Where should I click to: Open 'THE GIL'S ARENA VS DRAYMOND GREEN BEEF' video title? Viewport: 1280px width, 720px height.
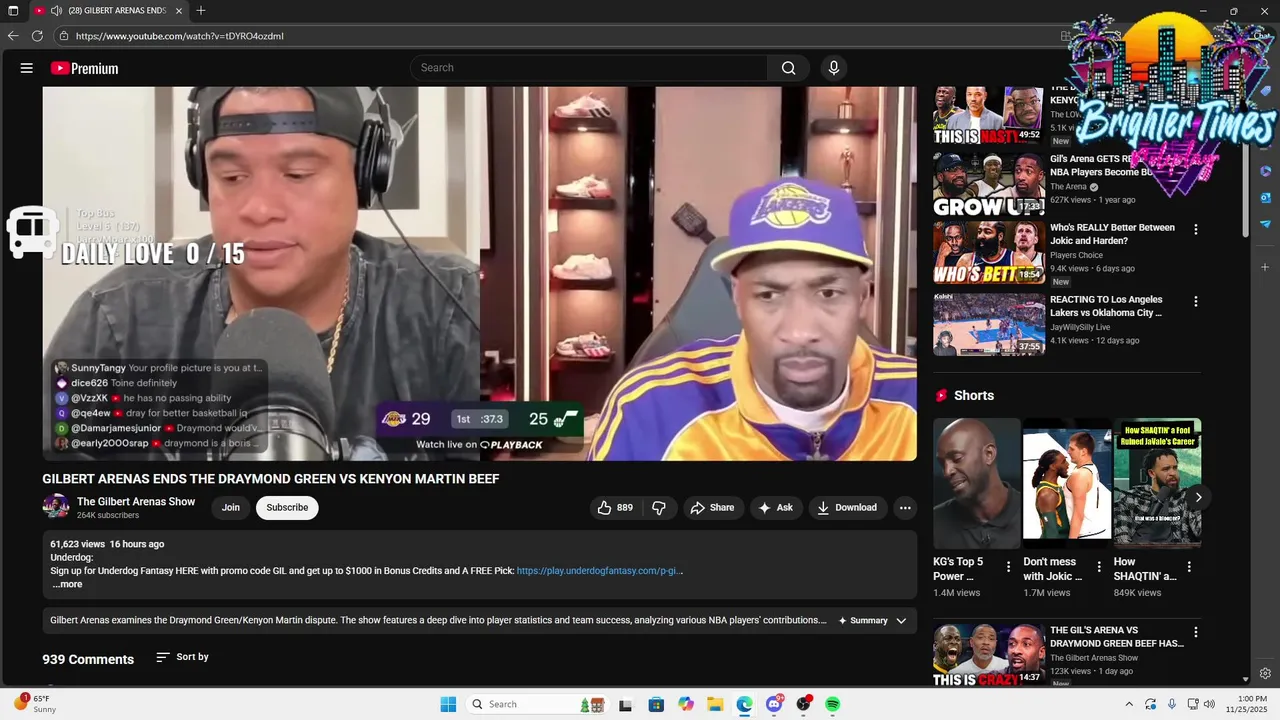[1117, 637]
